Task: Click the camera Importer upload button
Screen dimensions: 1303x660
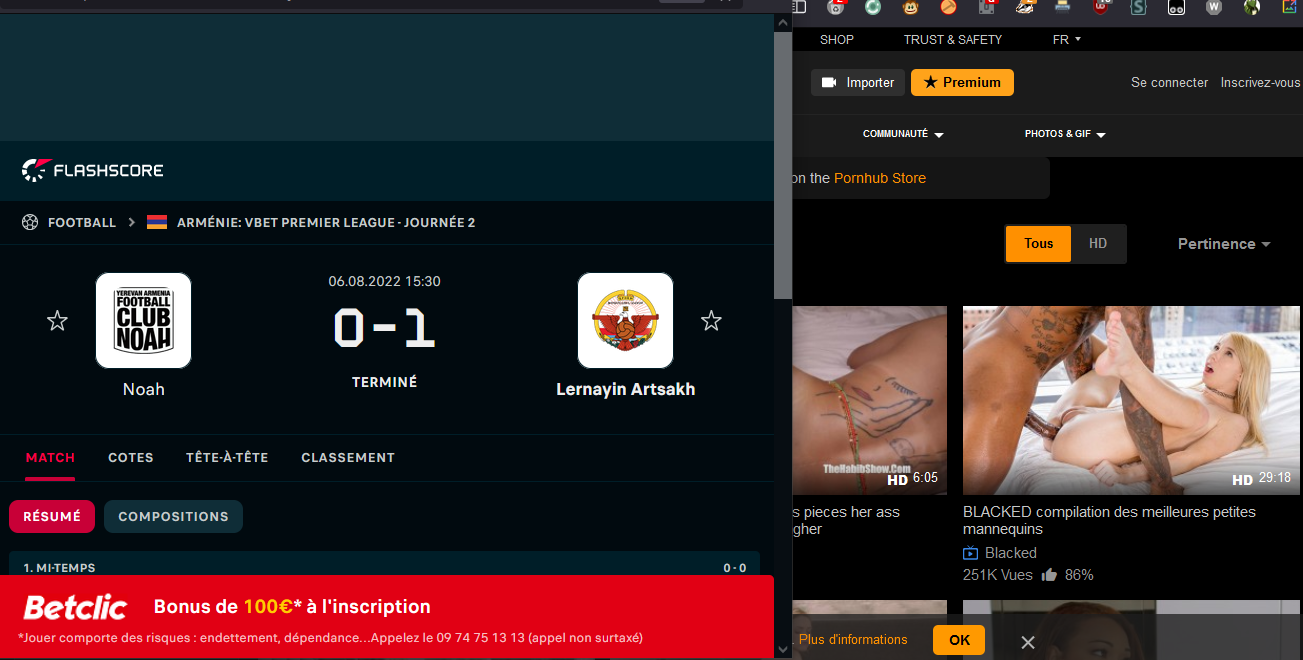Action: tap(858, 83)
